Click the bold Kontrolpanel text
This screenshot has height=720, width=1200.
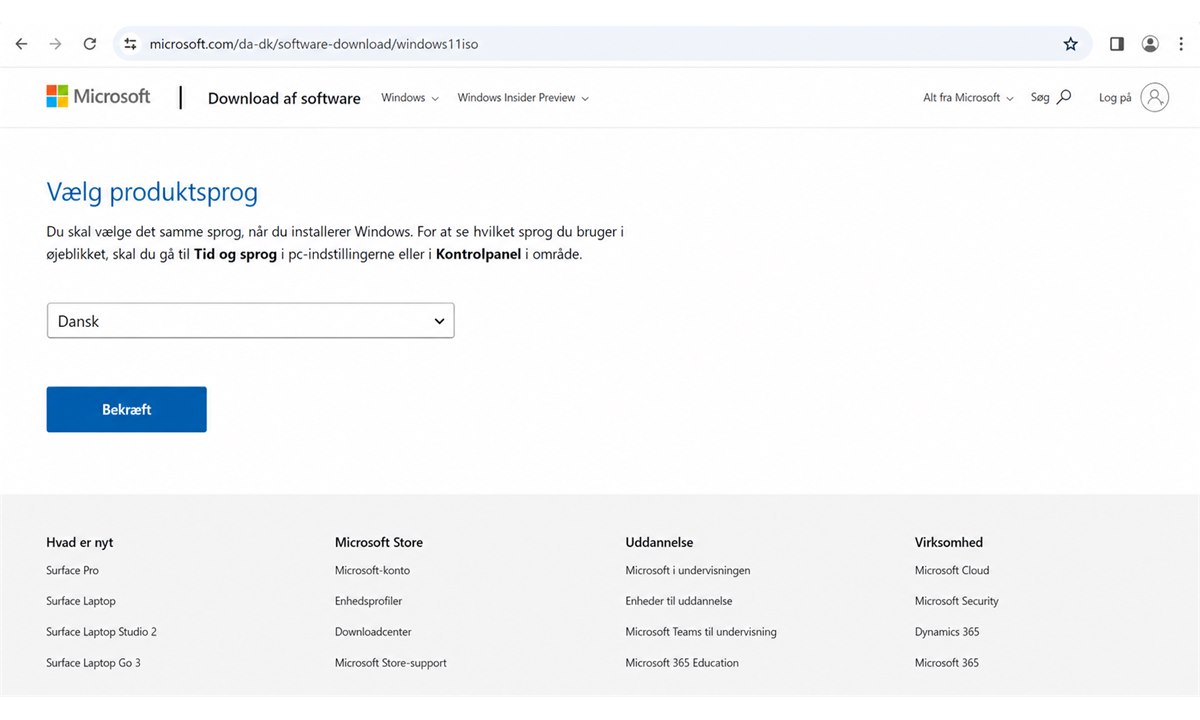[479, 254]
